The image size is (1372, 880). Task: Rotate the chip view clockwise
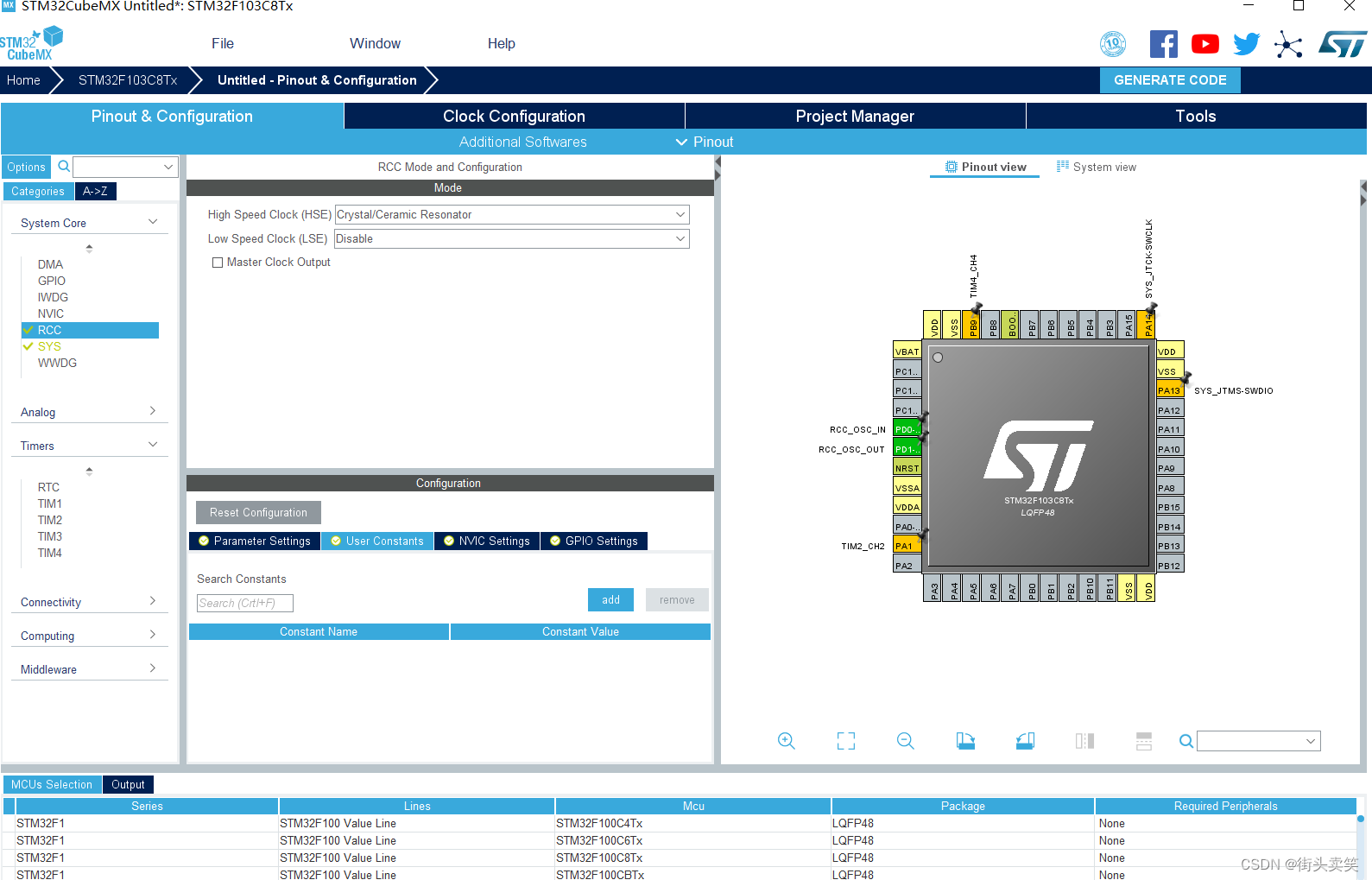965,741
